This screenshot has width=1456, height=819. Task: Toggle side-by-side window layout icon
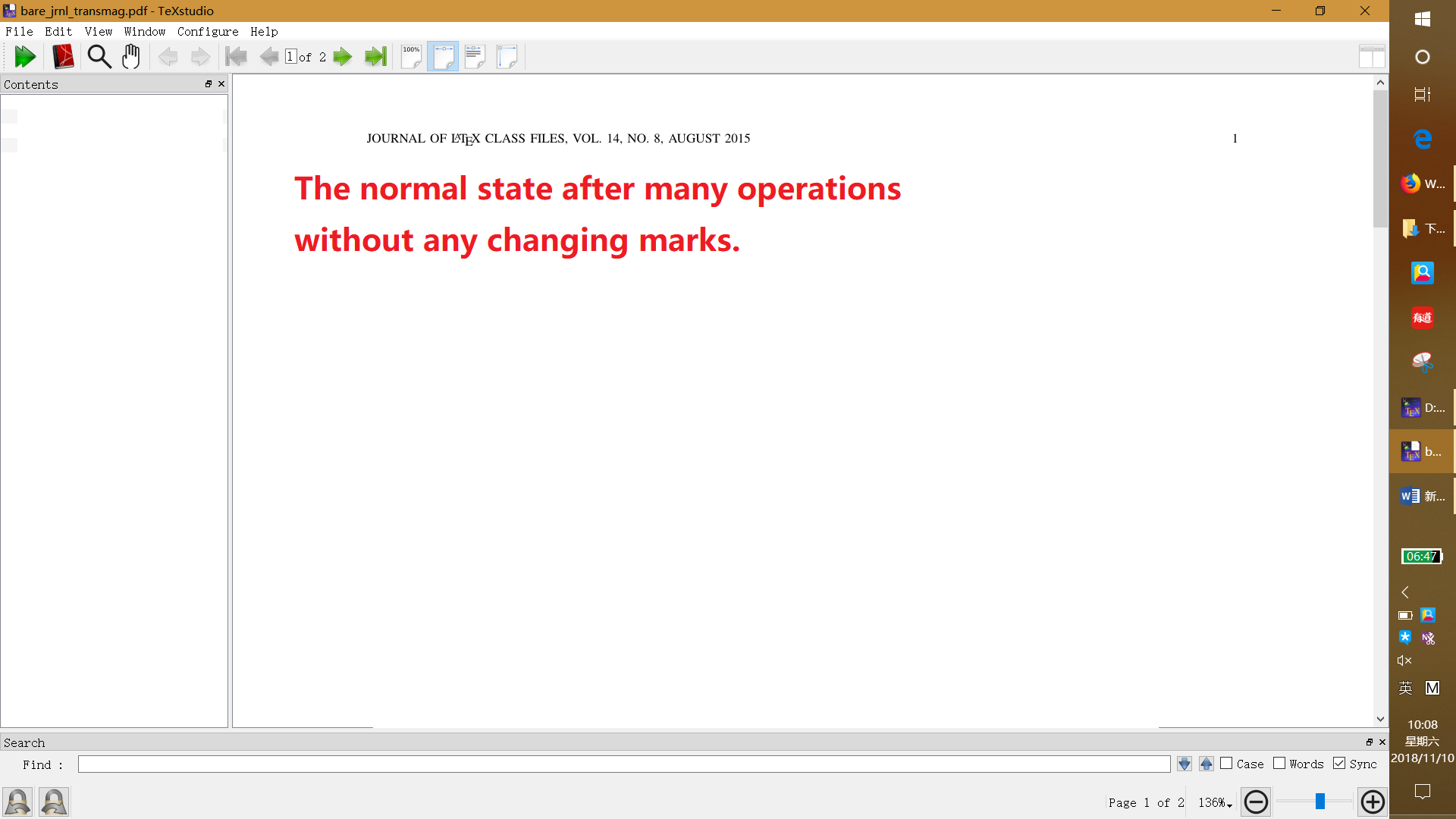[1372, 57]
